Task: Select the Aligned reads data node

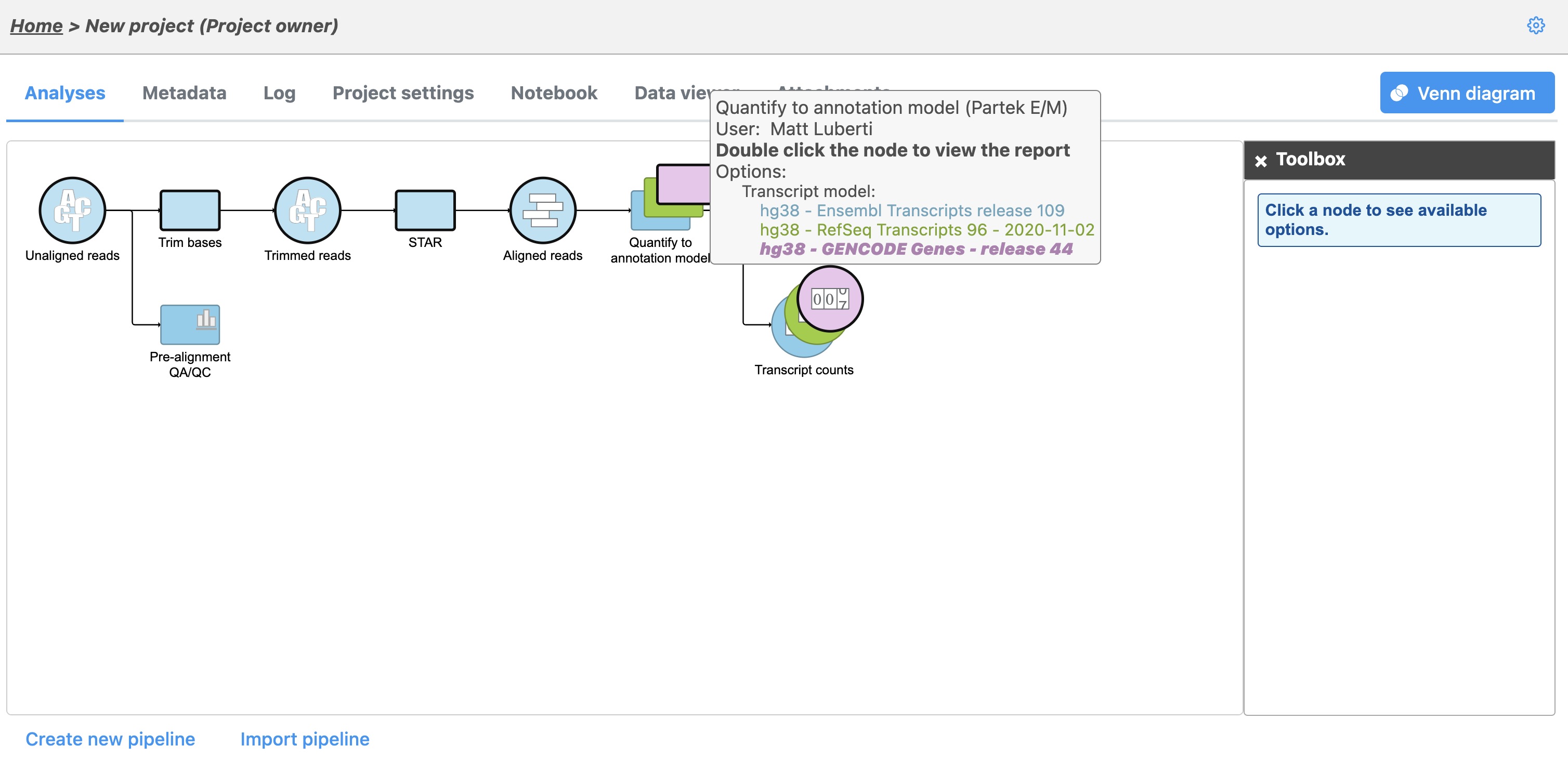Action: 542,210
